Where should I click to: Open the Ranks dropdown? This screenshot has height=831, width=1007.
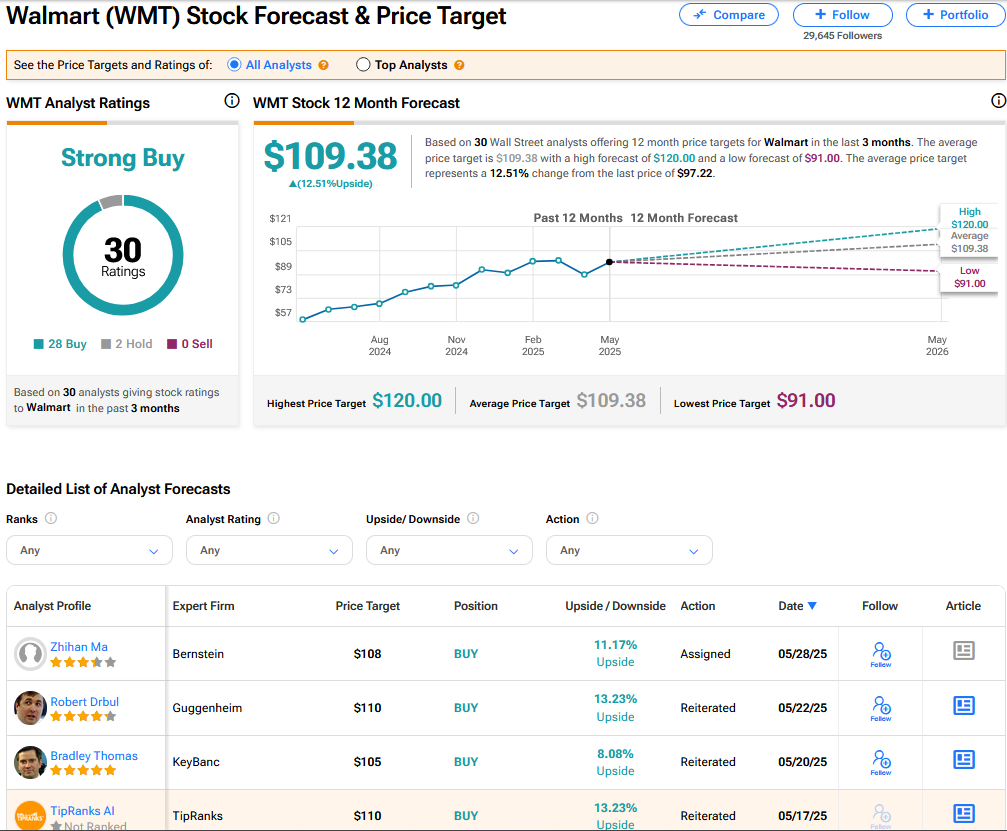click(x=89, y=550)
